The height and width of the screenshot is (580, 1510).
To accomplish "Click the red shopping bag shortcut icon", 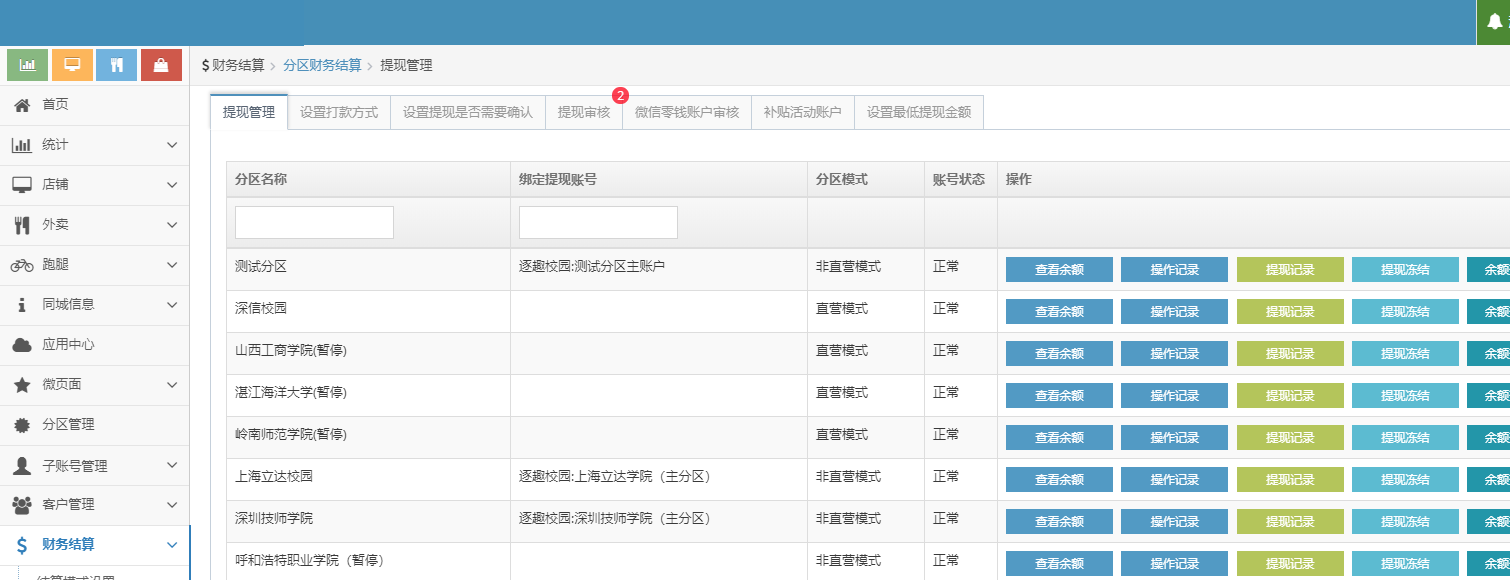I will coord(161,65).
